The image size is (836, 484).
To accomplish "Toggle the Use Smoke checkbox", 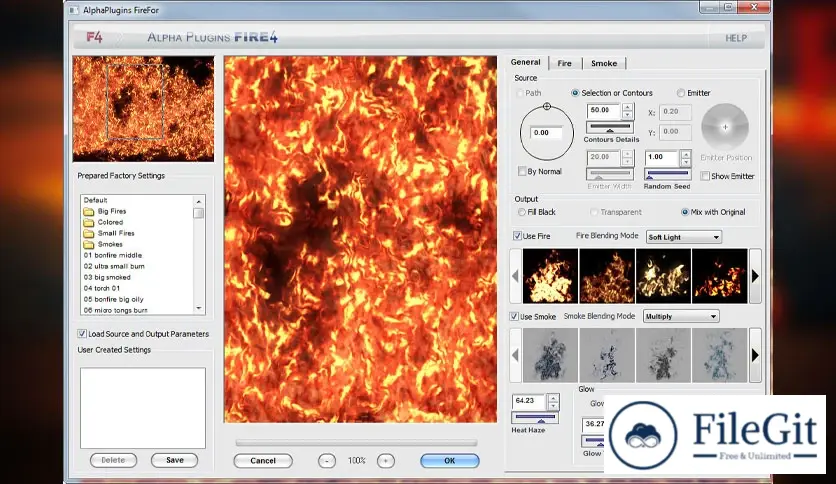I will pyautogui.click(x=514, y=316).
